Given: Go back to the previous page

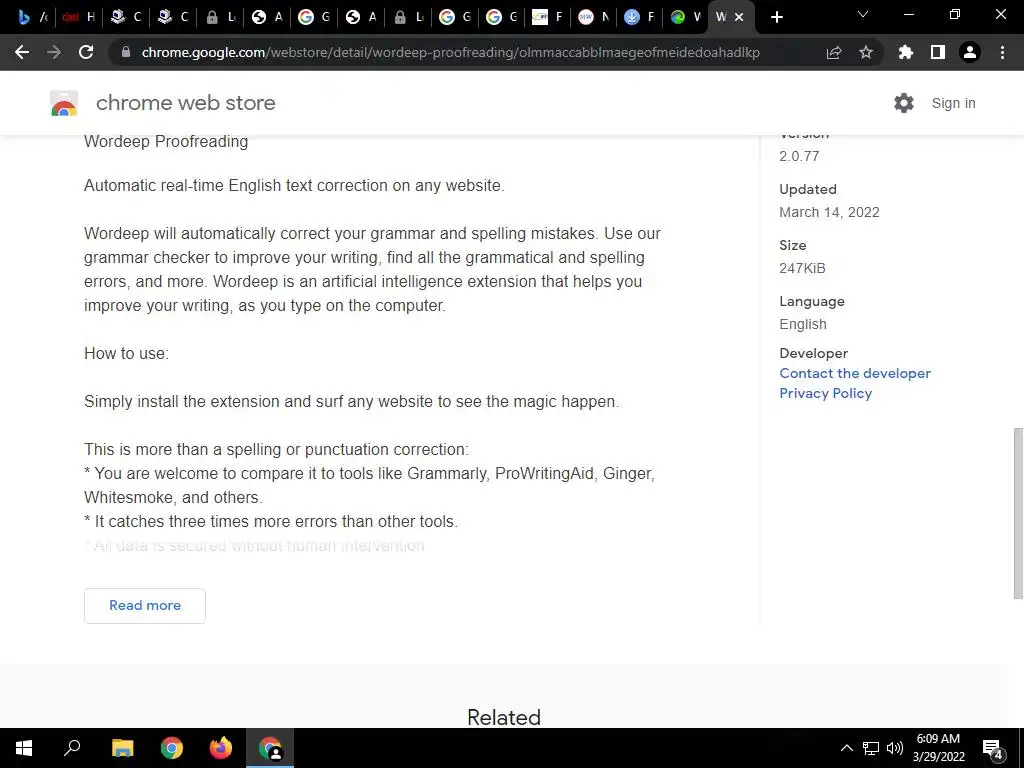Looking at the screenshot, I should point(22,52).
